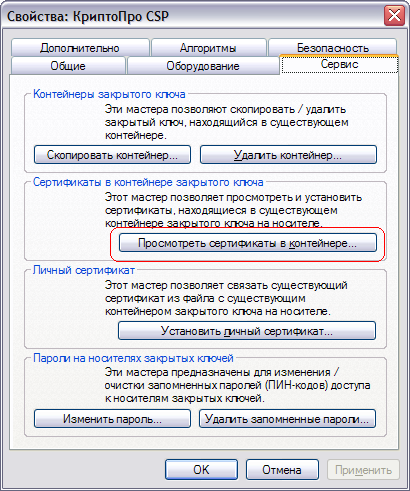The width and height of the screenshot is (410, 491).
Task: Close the КриптоПро CSP properties window
Action: pos(394,15)
